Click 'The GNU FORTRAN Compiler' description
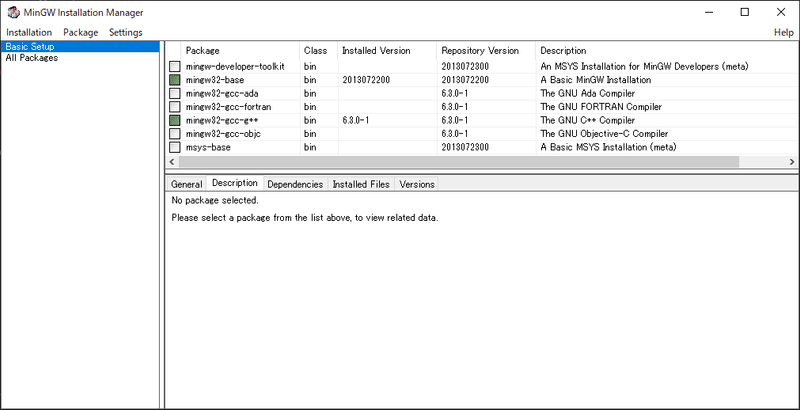Screen dimensions: 800x410 click(x=601, y=107)
